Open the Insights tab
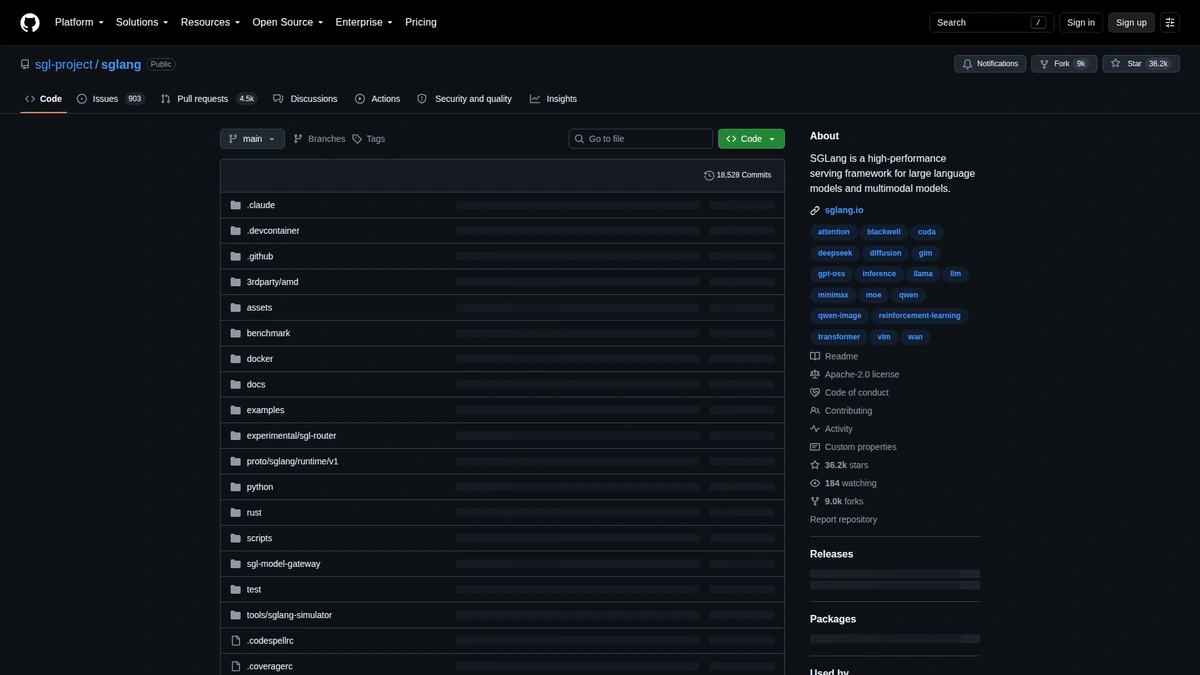Image resolution: width=1200 pixels, height=675 pixels. tap(554, 99)
